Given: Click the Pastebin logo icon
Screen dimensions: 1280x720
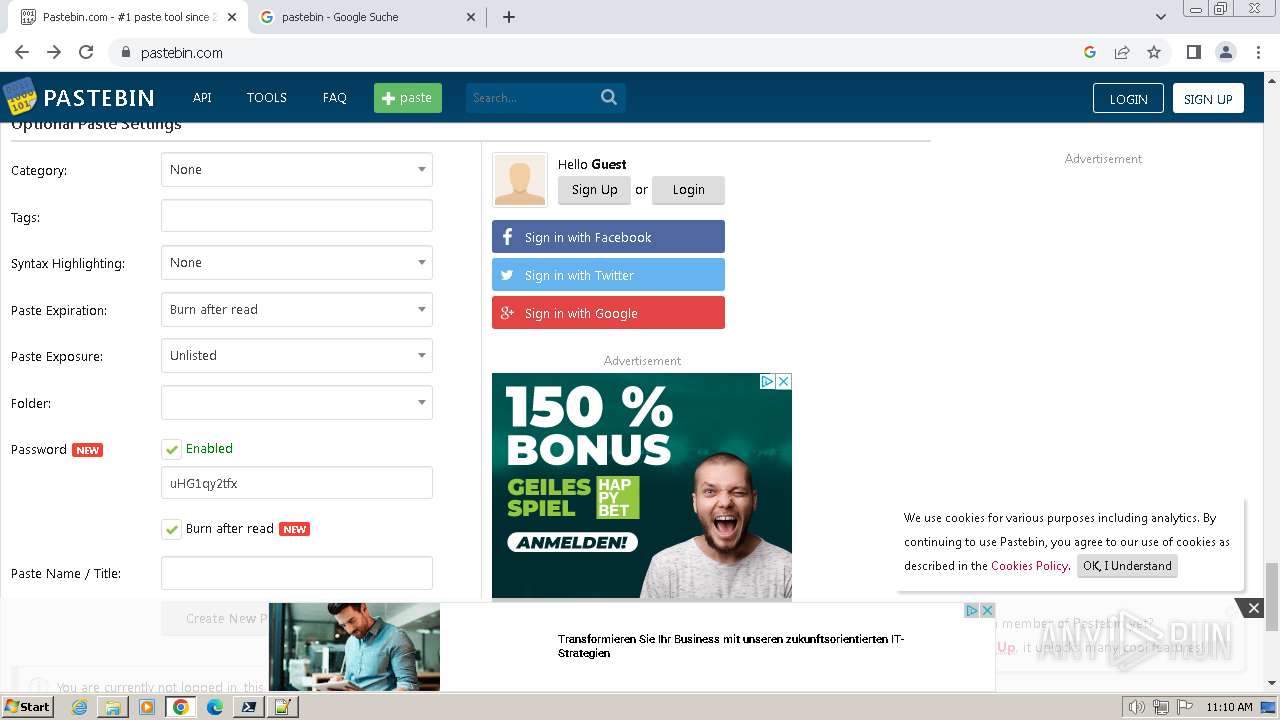Looking at the screenshot, I should tap(19, 97).
